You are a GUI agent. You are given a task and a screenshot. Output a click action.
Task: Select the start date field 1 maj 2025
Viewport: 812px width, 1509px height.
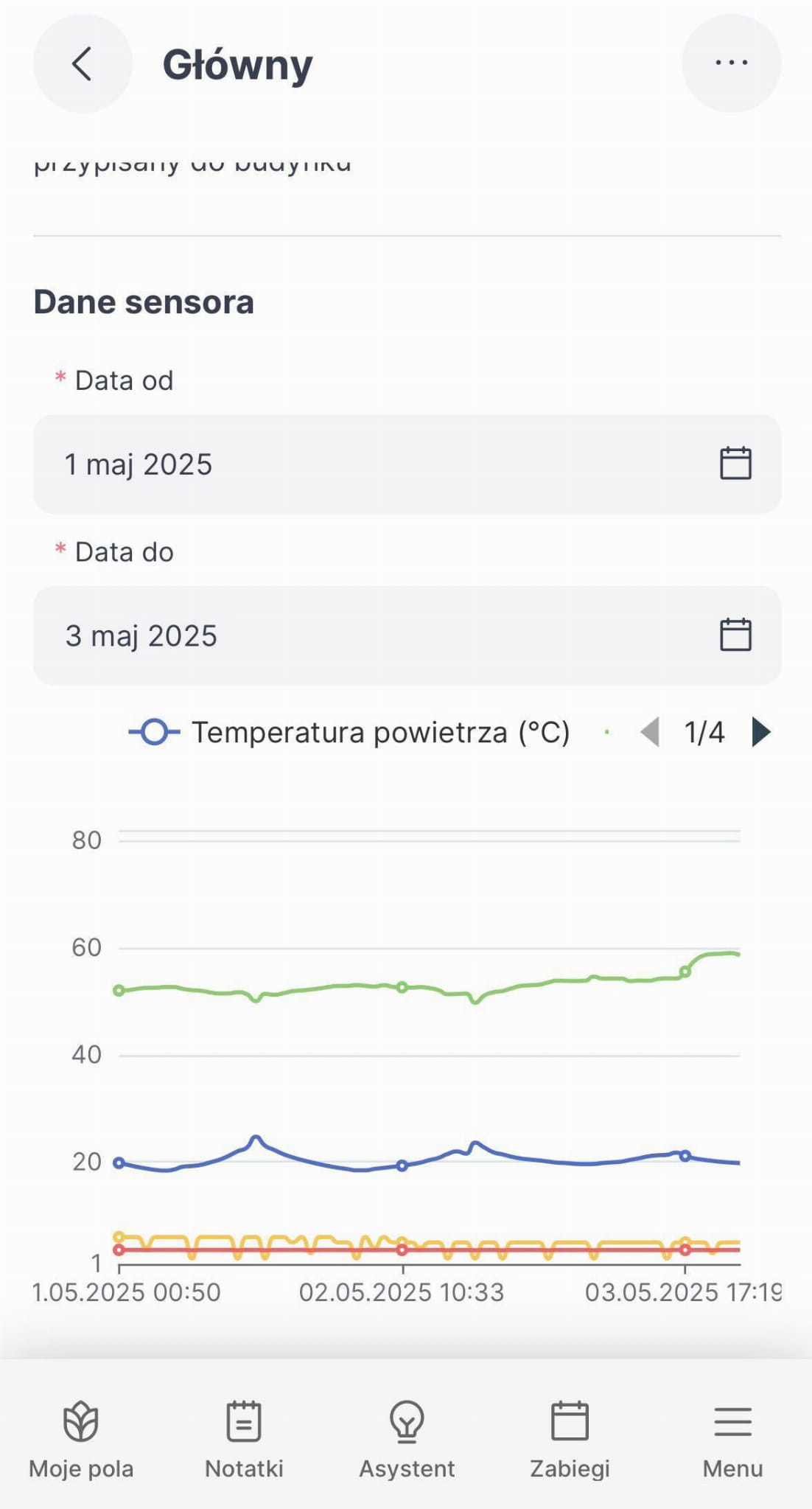pyautogui.click(x=368, y=464)
